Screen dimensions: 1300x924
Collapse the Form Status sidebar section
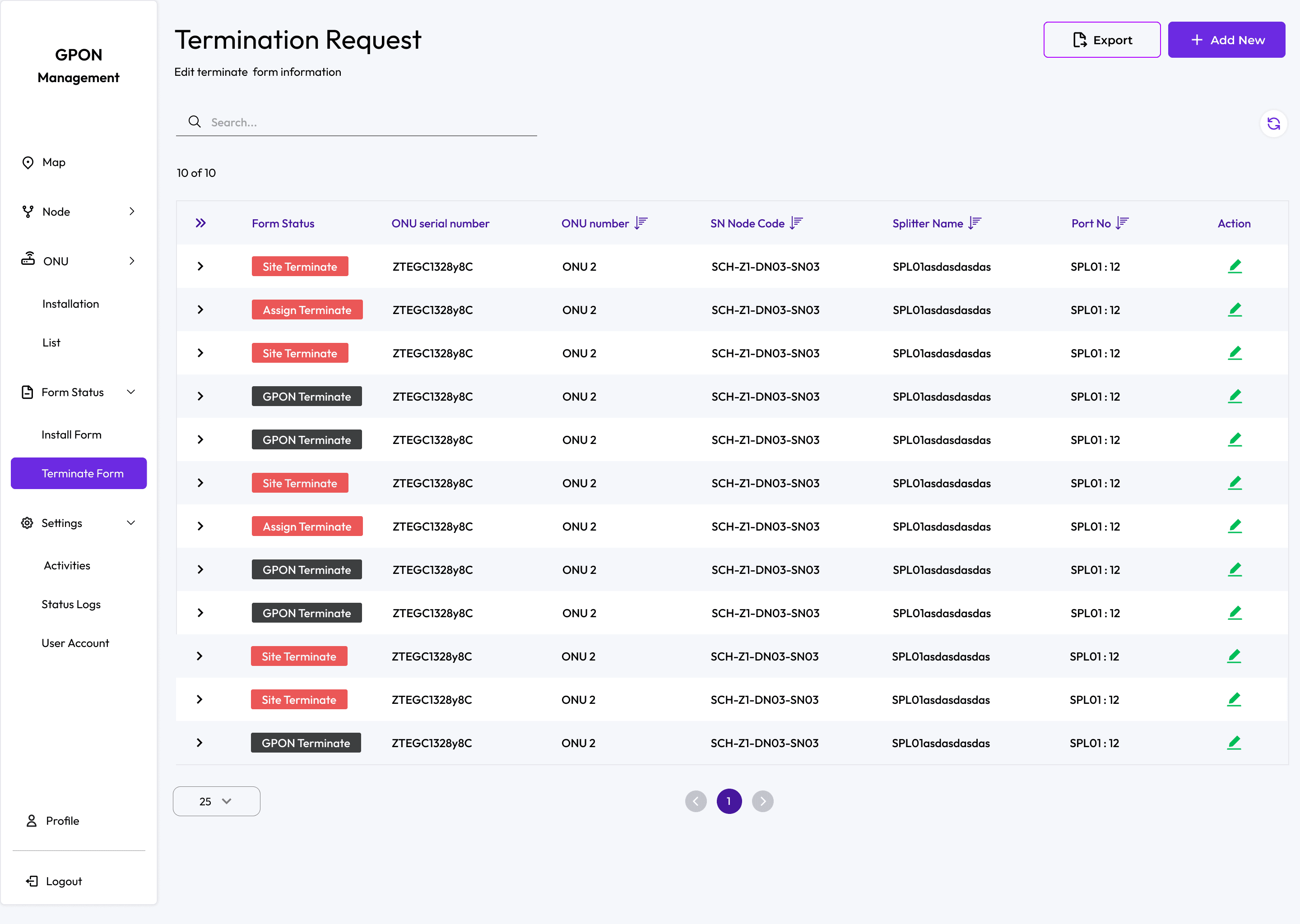tap(131, 392)
